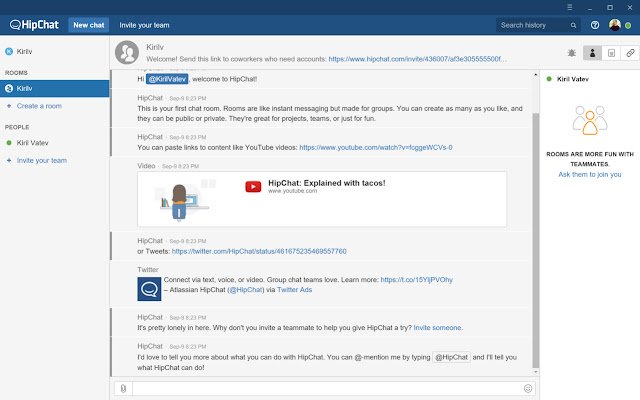Open the t.co shortened link in tweet
This screenshot has height=400, width=640.
tap(416, 280)
